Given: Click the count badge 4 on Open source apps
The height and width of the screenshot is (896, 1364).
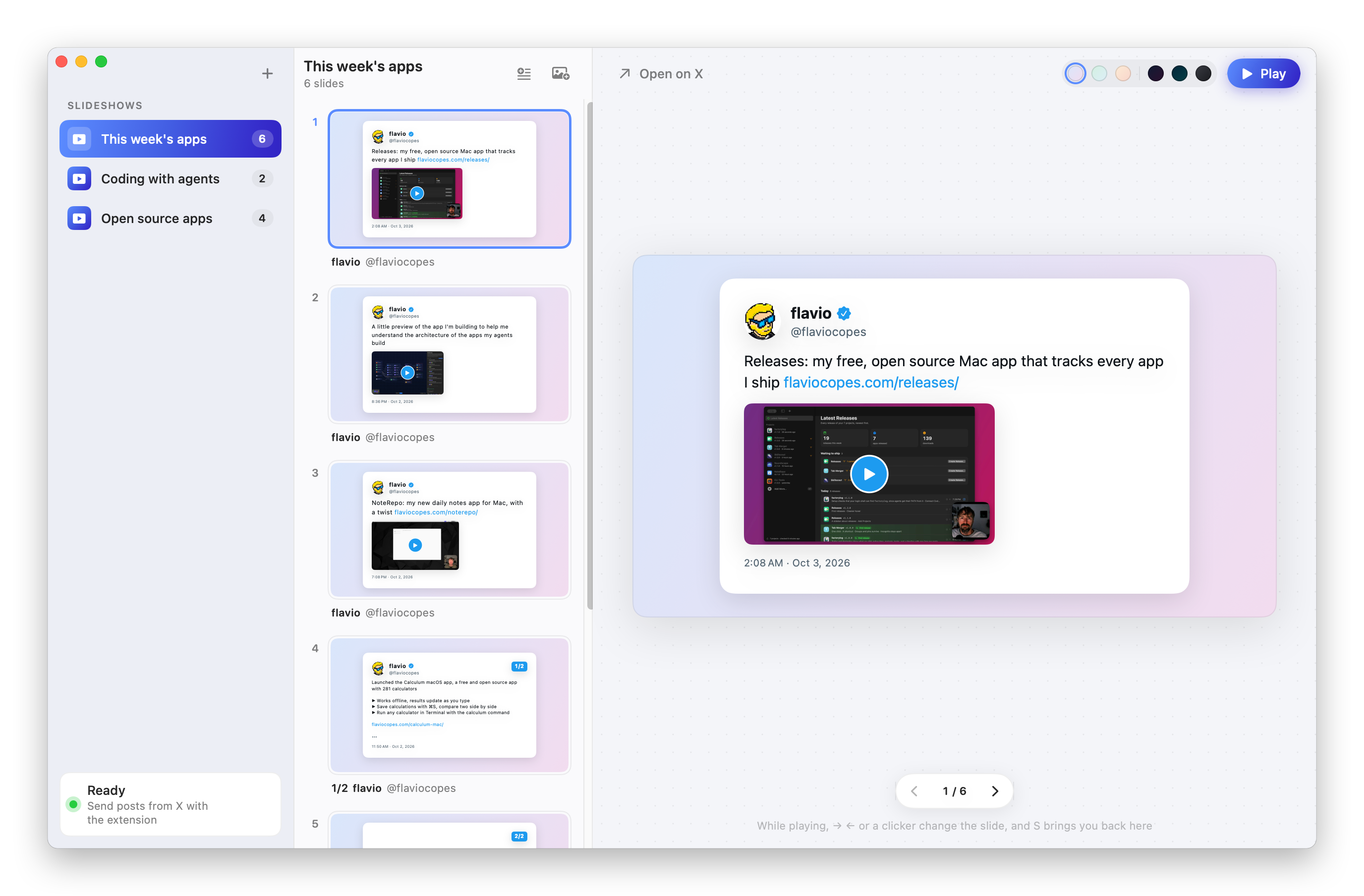Looking at the screenshot, I should 262,218.
